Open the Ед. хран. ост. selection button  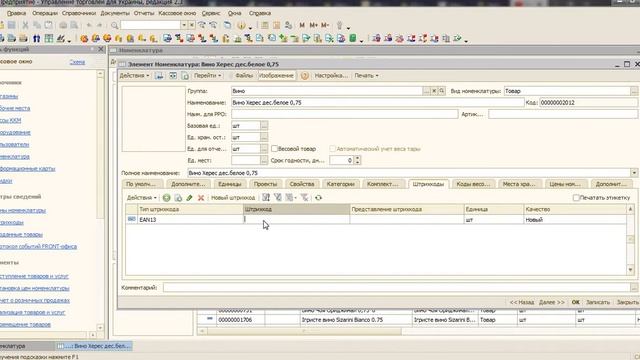264,137
